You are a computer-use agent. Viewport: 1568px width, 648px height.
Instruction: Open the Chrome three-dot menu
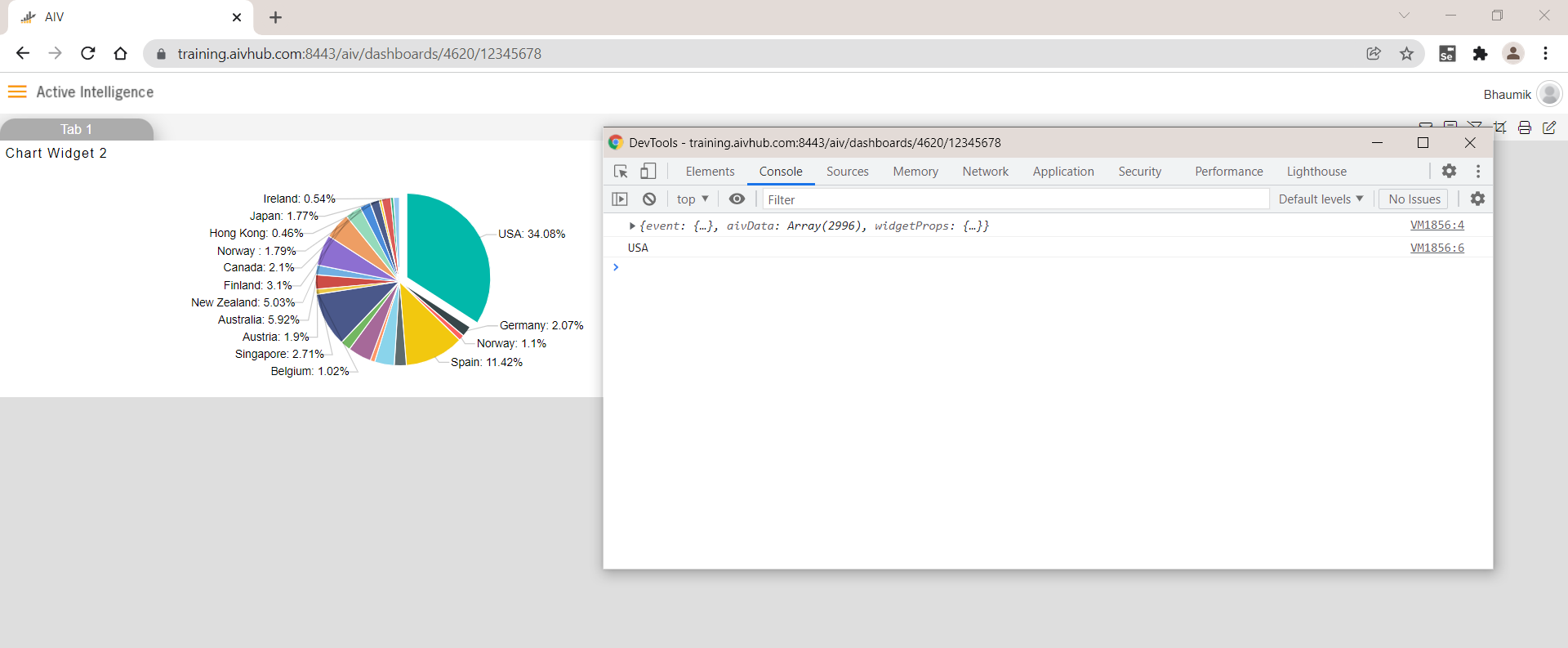[1545, 53]
